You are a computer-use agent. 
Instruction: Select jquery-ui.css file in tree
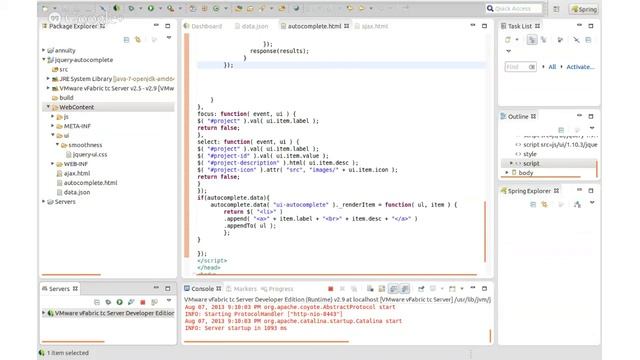coord(90,154)
